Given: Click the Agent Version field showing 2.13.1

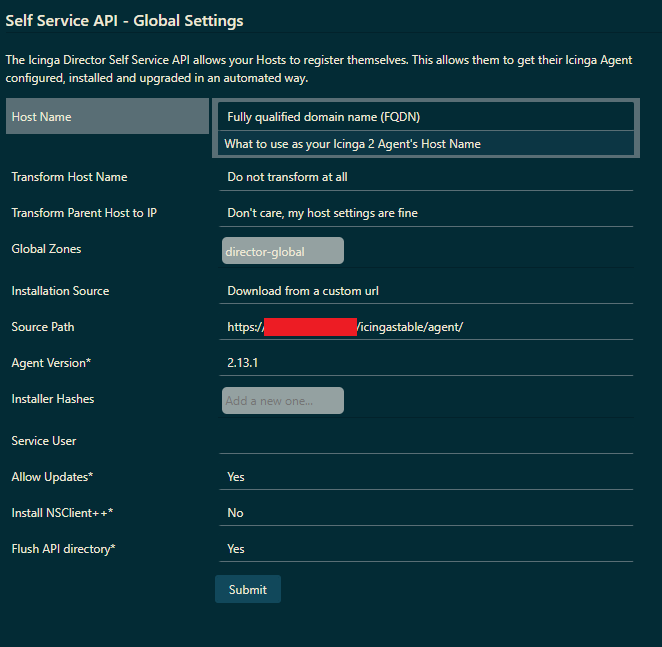Looking at the screenshot, I should pos(426,363).
